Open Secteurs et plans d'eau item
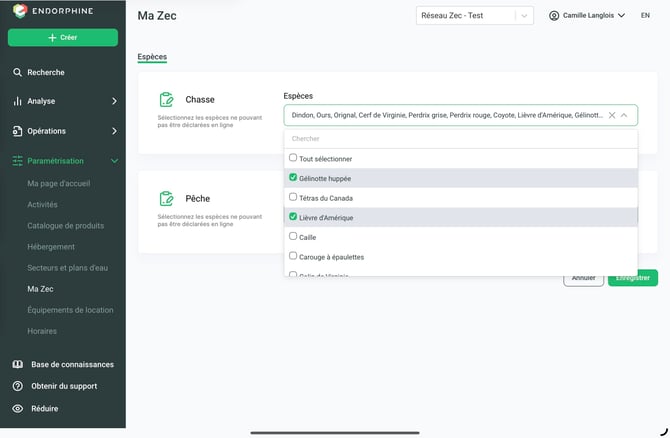The width and height of the screenshot is (670, 438). coord(68,268)
